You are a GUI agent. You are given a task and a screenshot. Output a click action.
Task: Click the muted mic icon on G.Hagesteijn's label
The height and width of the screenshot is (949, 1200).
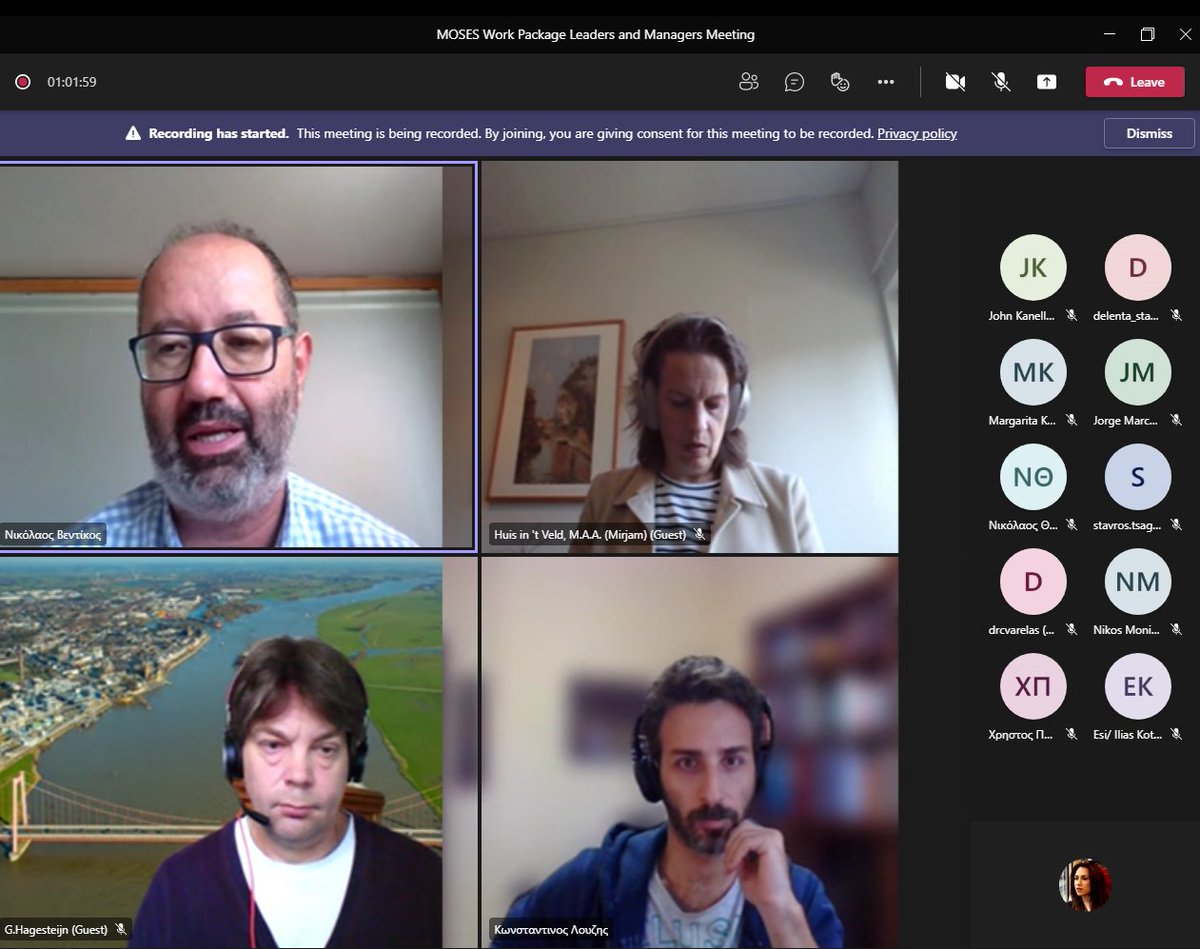121,930
